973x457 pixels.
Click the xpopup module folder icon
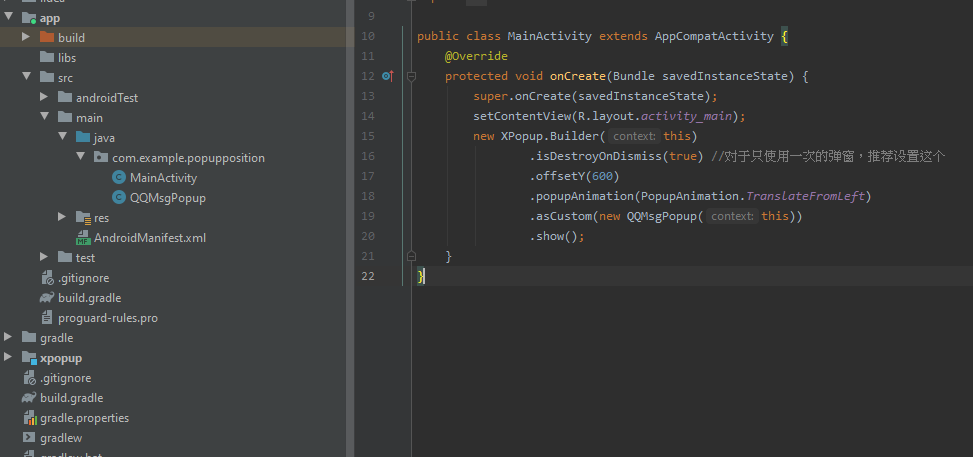tap(29, 358)
